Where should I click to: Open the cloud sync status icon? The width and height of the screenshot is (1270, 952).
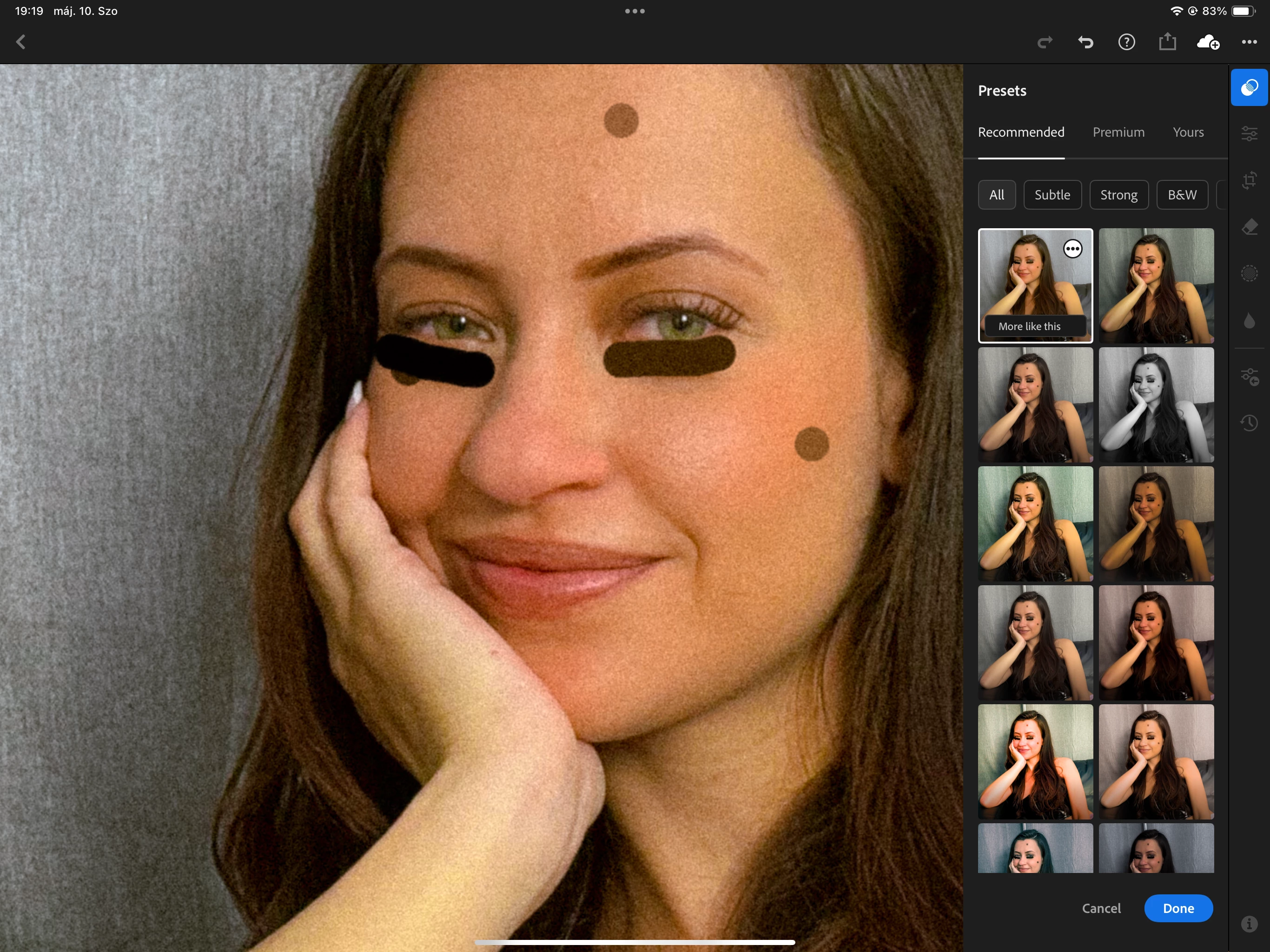(1207, 42)
